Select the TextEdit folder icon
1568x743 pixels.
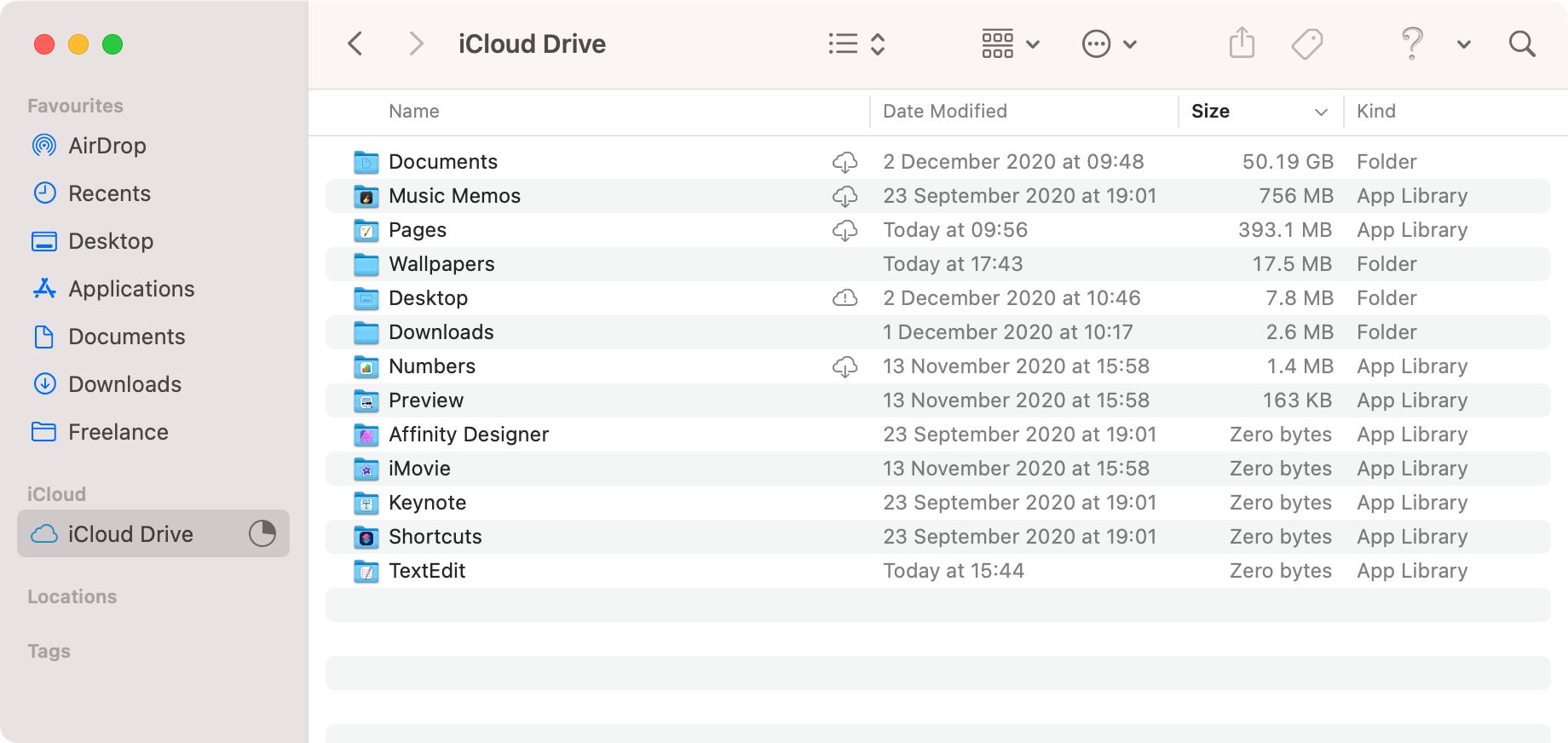pyautogui.click(x=366, y=571)
